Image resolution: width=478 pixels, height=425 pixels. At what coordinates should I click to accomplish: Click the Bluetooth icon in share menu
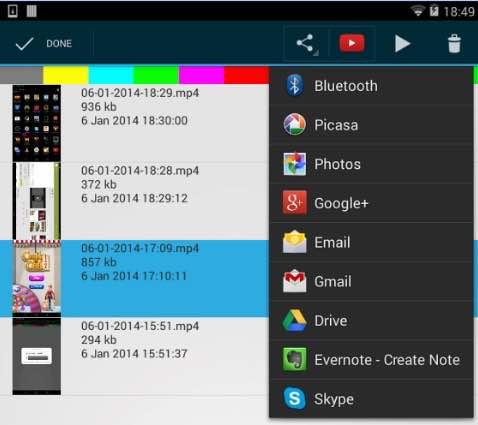[x=294, y=86]
